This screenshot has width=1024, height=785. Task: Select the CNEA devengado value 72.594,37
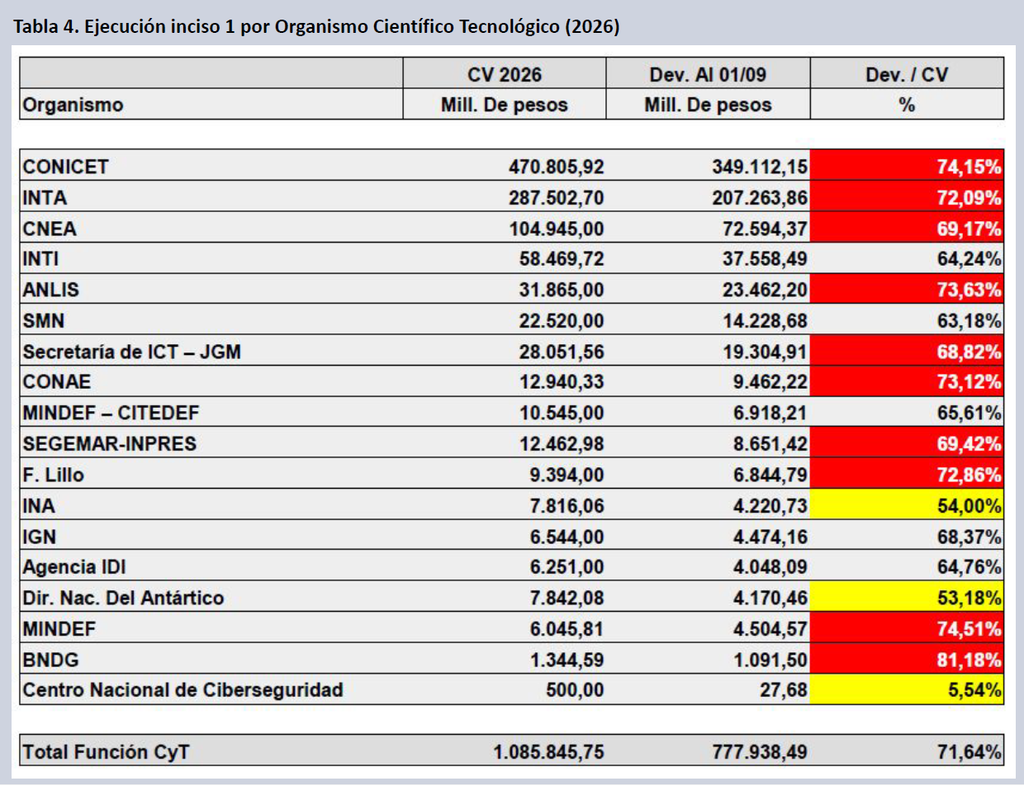(x=765, y=229)
